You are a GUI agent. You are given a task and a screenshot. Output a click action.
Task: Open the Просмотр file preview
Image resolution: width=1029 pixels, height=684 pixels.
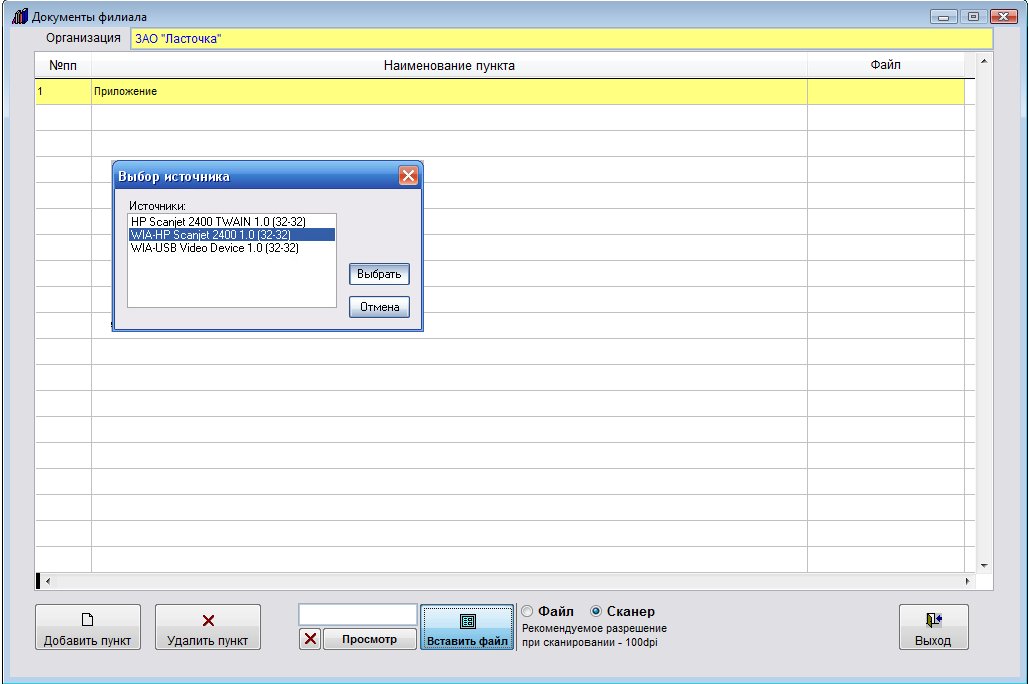(369, 639)
